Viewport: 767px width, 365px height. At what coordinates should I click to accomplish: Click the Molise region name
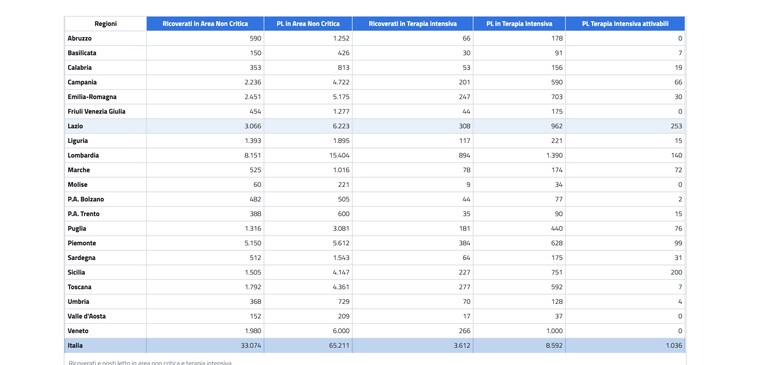point(77,185)
